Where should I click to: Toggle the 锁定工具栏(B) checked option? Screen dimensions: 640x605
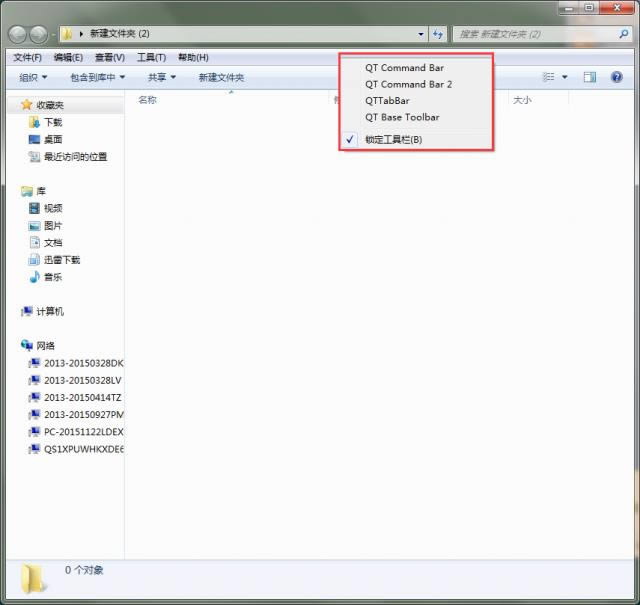393,140
